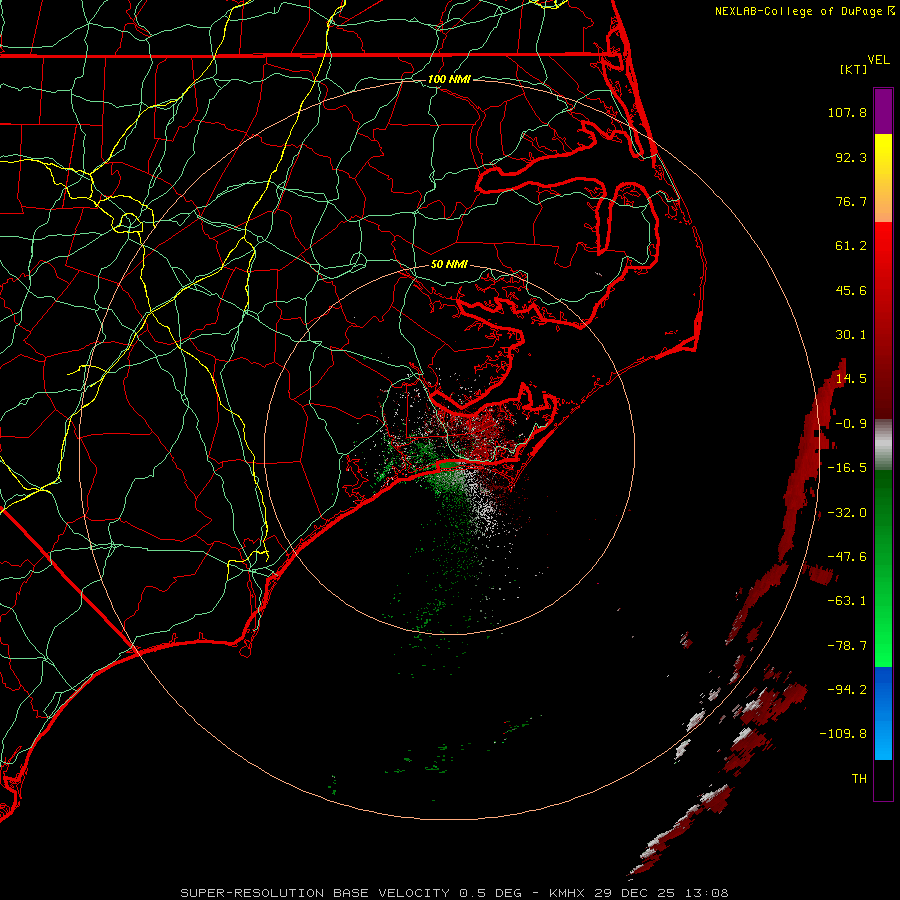The width and height of the screenshot is (900, 900).
Task: Click the yellow segment of velocity color bar
Action: (x=883, y=155)
